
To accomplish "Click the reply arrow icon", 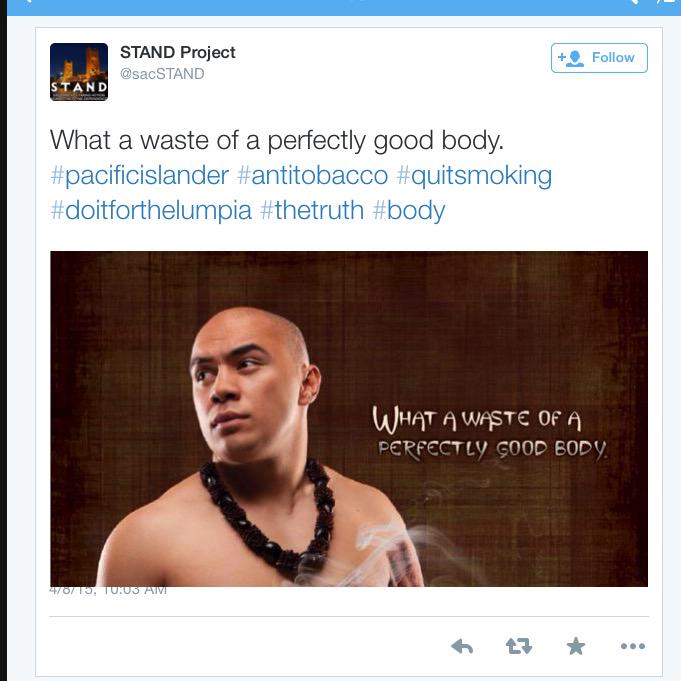I will point(462,646).
